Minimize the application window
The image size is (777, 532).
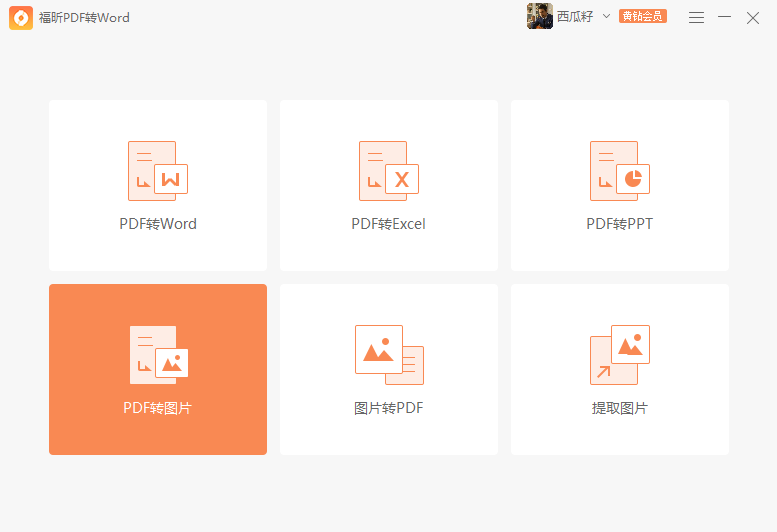pyautogui.click(x=724, y=18)
